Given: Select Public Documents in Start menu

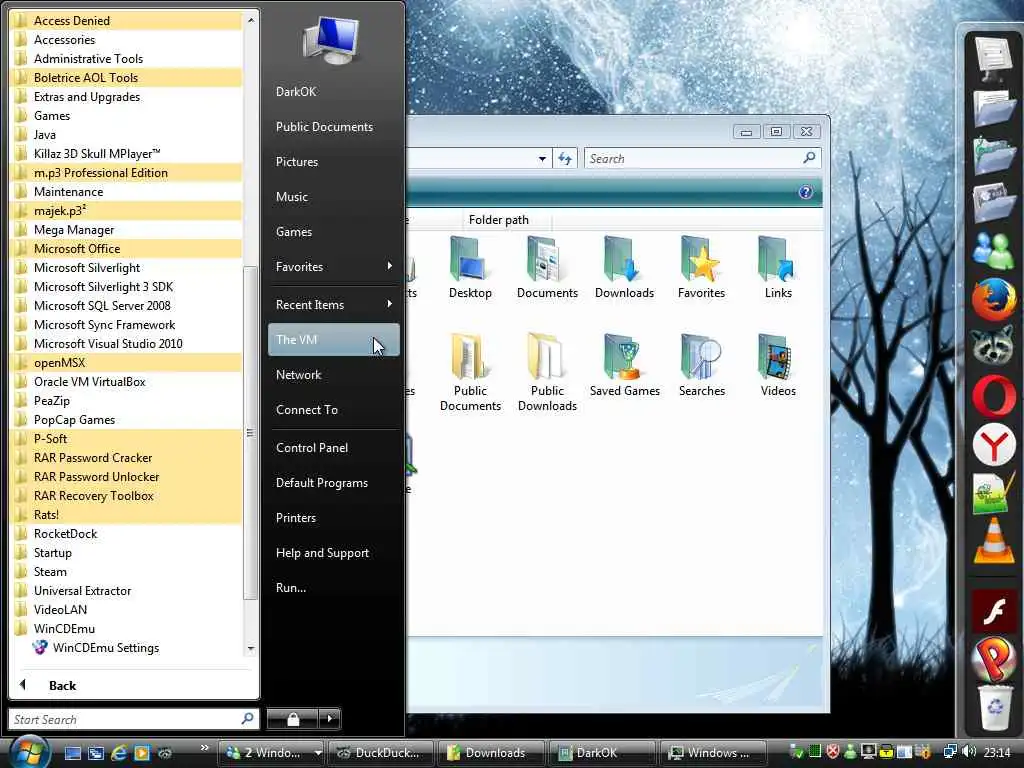Looking at the screenshot, I should pyautogui.click(x=334, y=127).
